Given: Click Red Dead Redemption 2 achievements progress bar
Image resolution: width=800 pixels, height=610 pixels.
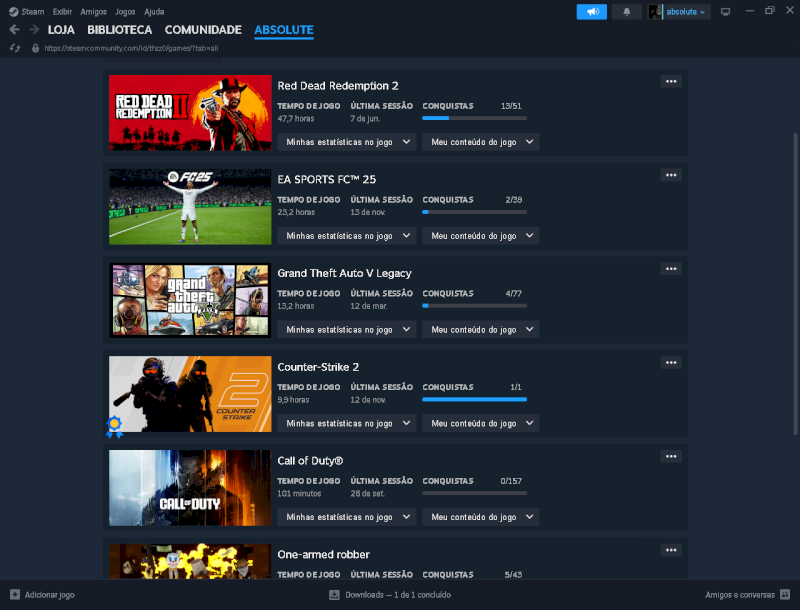Looking at the screenshot, I should pos(474,118).
